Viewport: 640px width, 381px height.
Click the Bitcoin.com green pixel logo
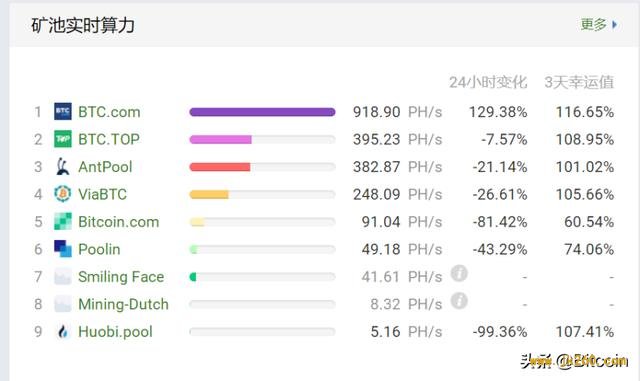(x=63, y=221)
